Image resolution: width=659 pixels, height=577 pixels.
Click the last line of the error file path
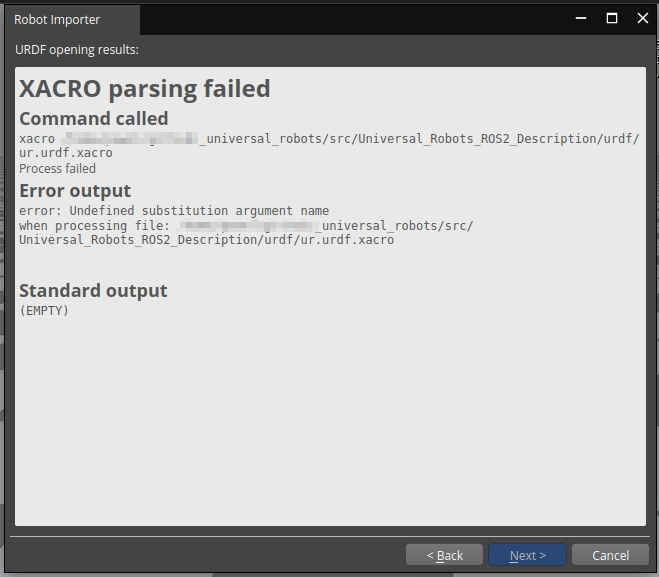[x=206, y=240]
